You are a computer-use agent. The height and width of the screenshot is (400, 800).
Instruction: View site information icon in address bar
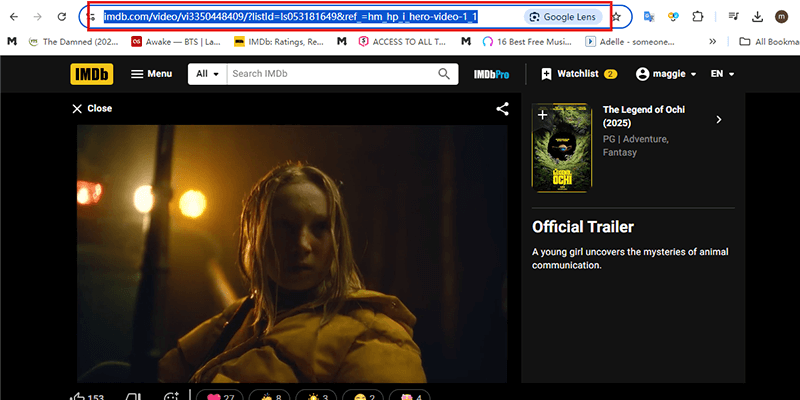[92, 17]
